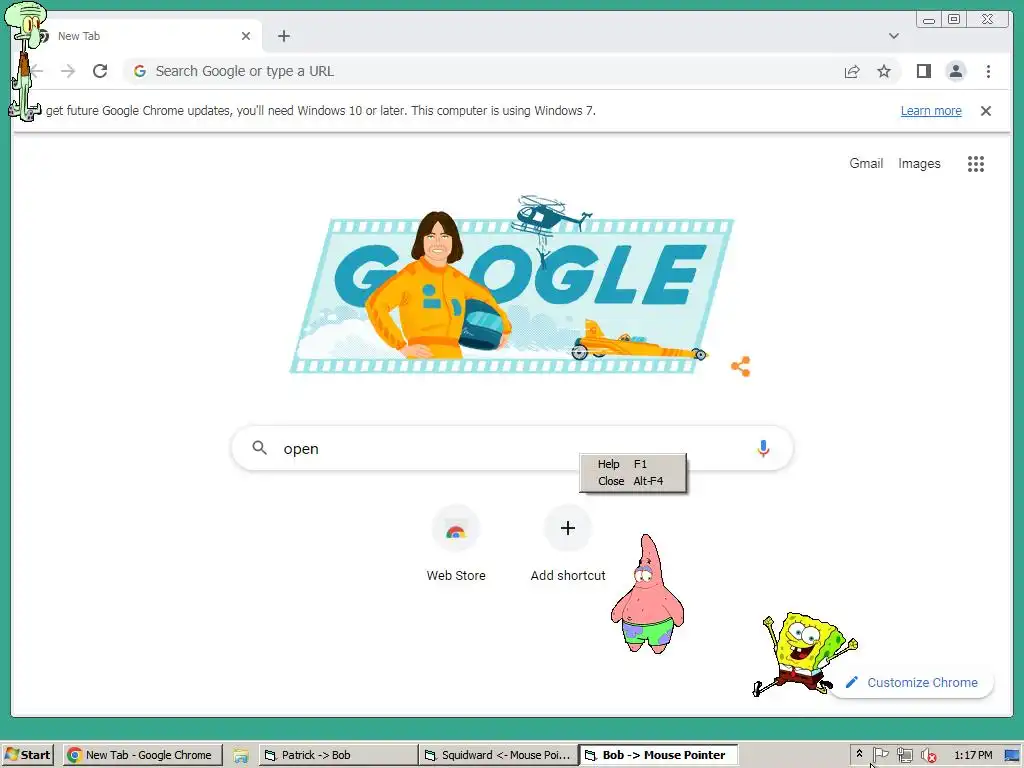
Task: Click the Squidward character
Action: (25, 61)
